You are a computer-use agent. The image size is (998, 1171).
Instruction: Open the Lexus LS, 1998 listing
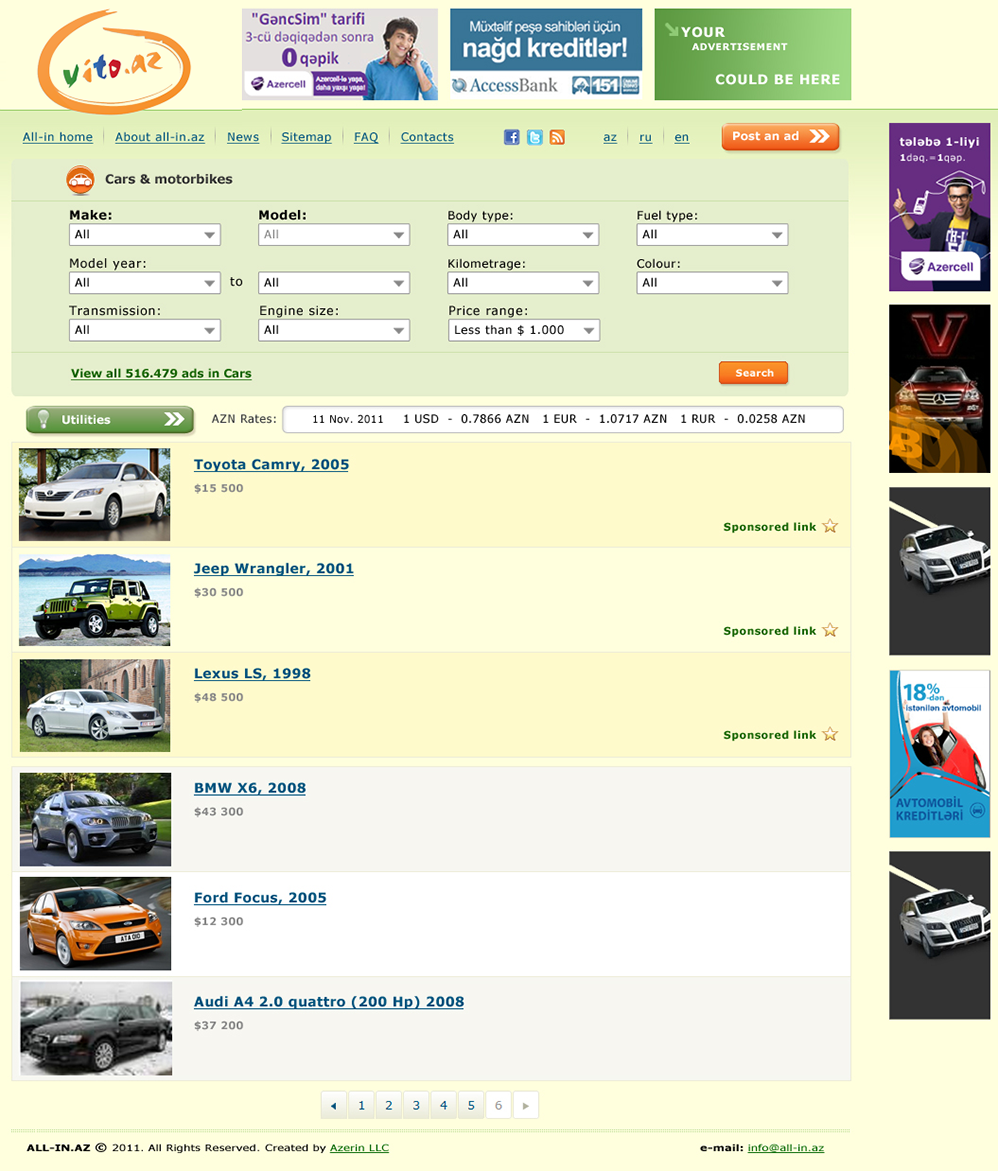[252, 673]
